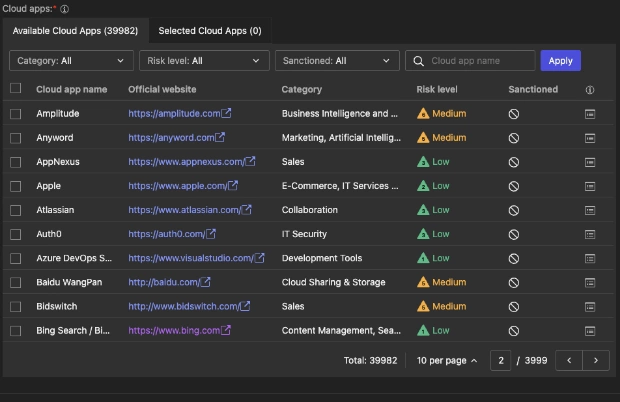Open the Category filter dropdown
Image resolution: width=620 pixels, height=402 pixels.
coord(71,60)
